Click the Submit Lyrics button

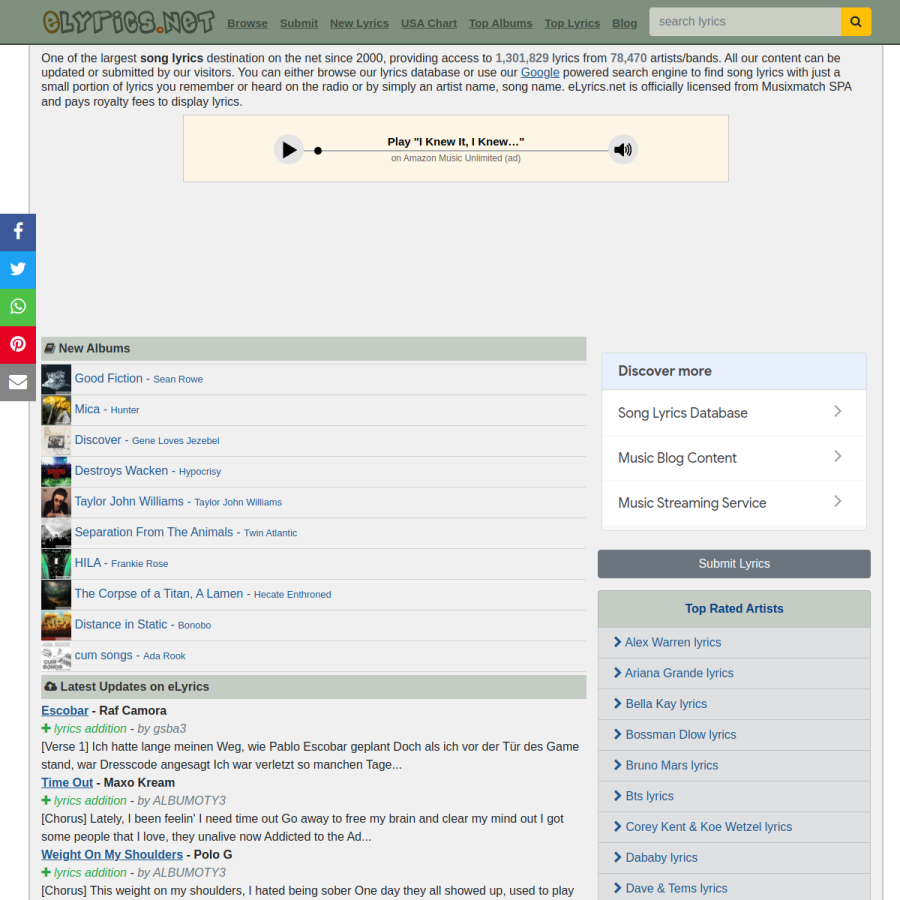pos(734,564)
